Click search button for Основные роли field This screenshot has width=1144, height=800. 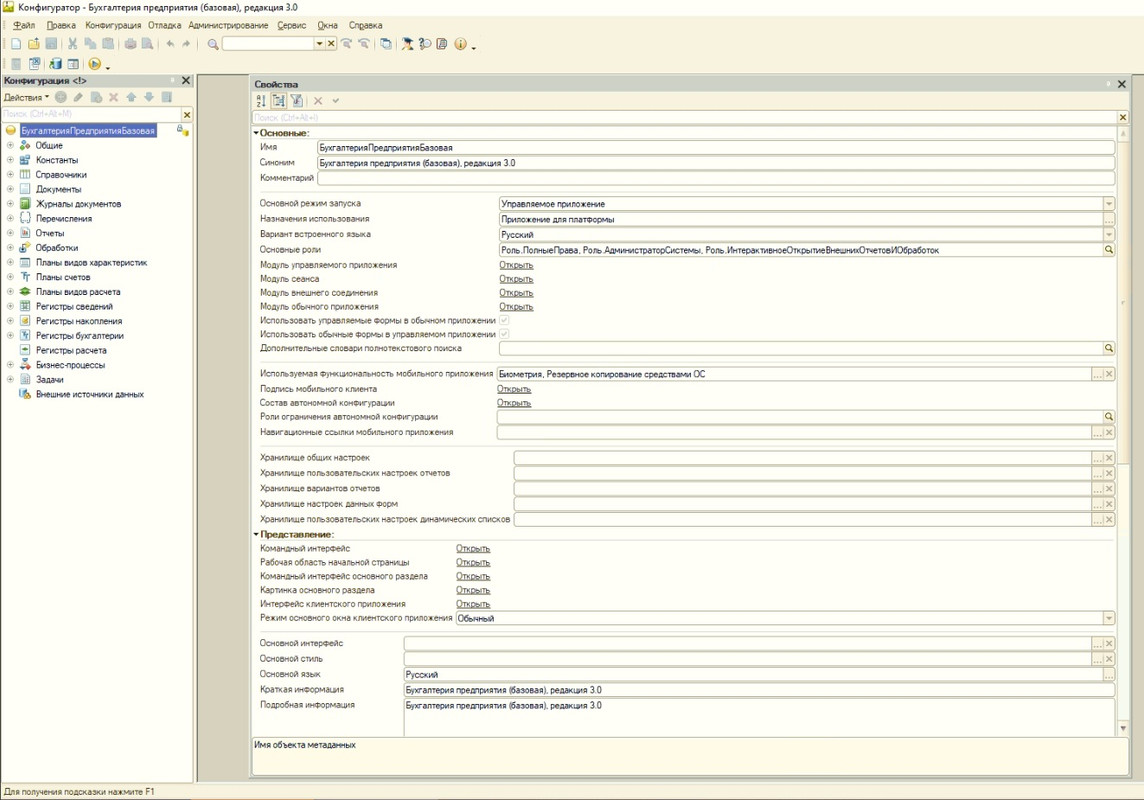coord(1108,250)
